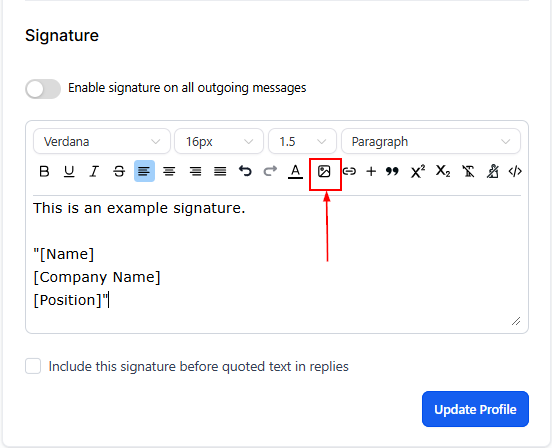Click the Update Profile button

pos(475,409)
